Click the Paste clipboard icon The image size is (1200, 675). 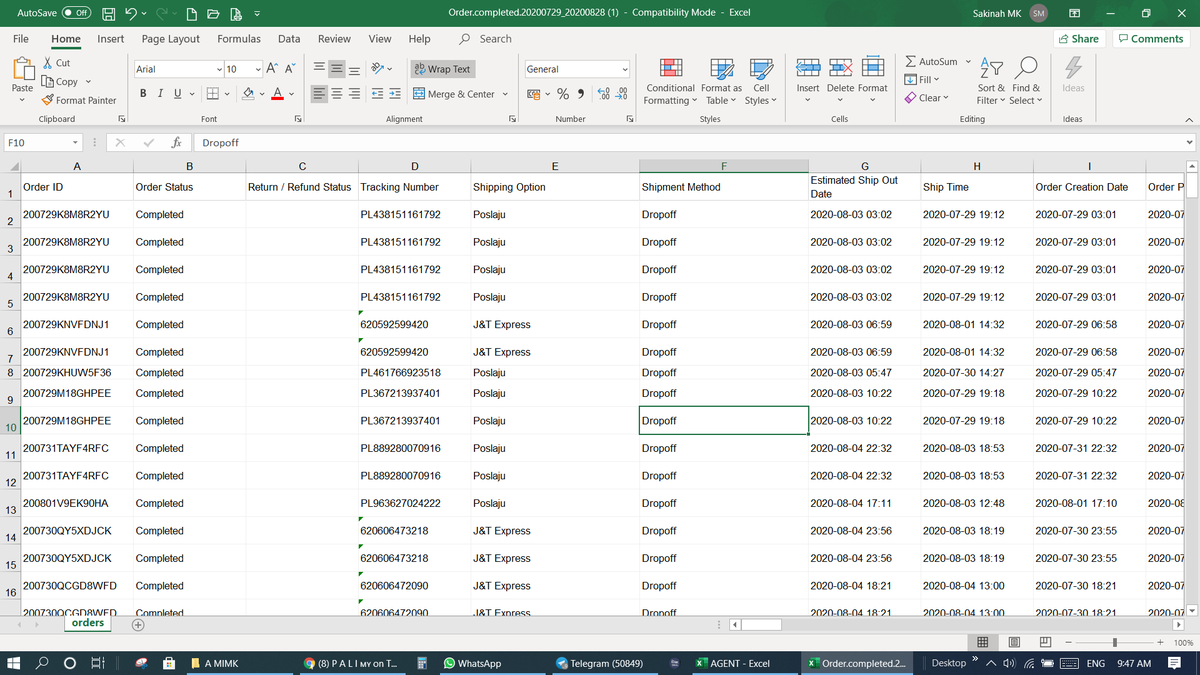(x=22, y=70)
